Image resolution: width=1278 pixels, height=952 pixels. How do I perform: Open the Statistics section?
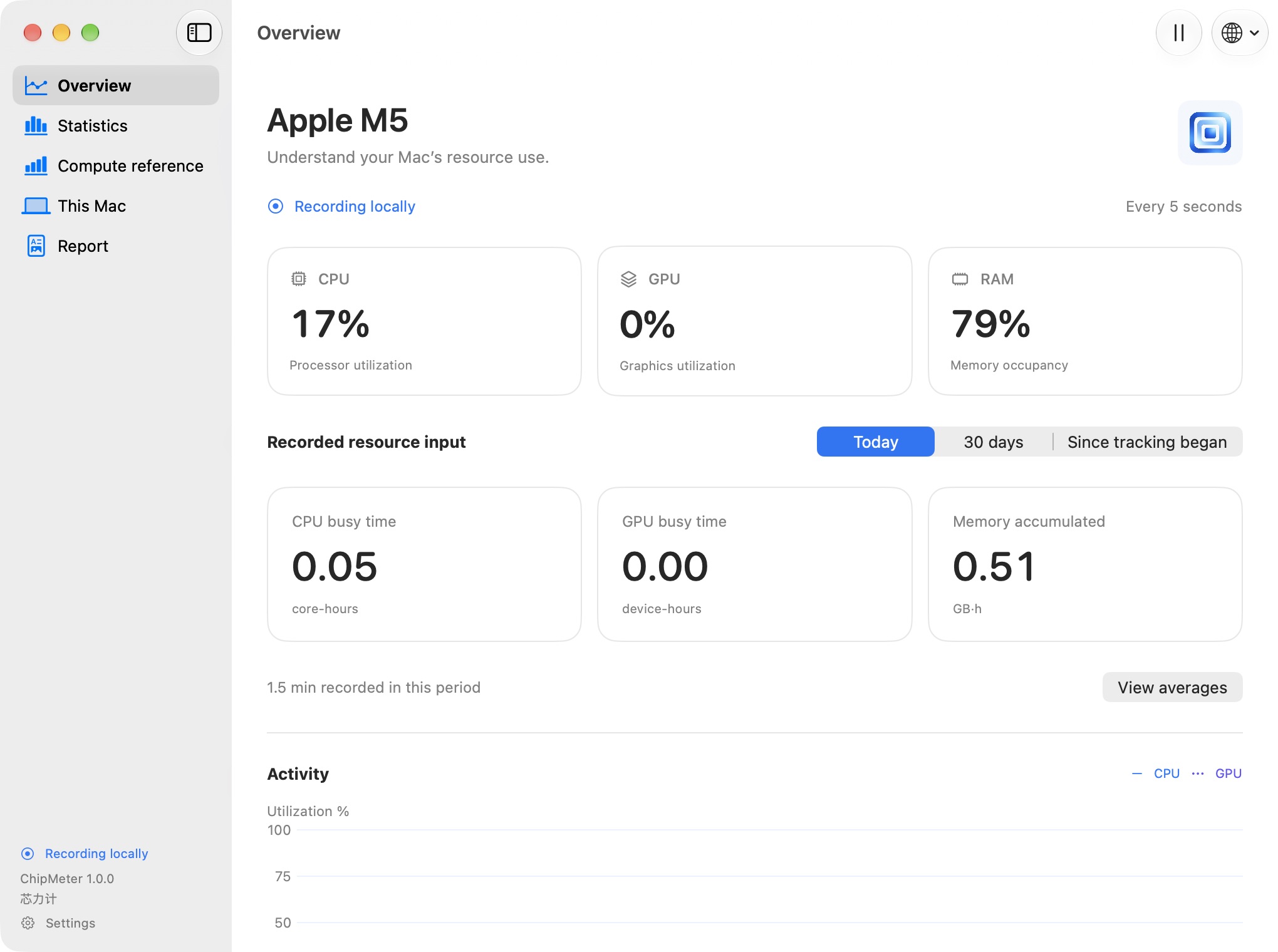pos(116,125)
